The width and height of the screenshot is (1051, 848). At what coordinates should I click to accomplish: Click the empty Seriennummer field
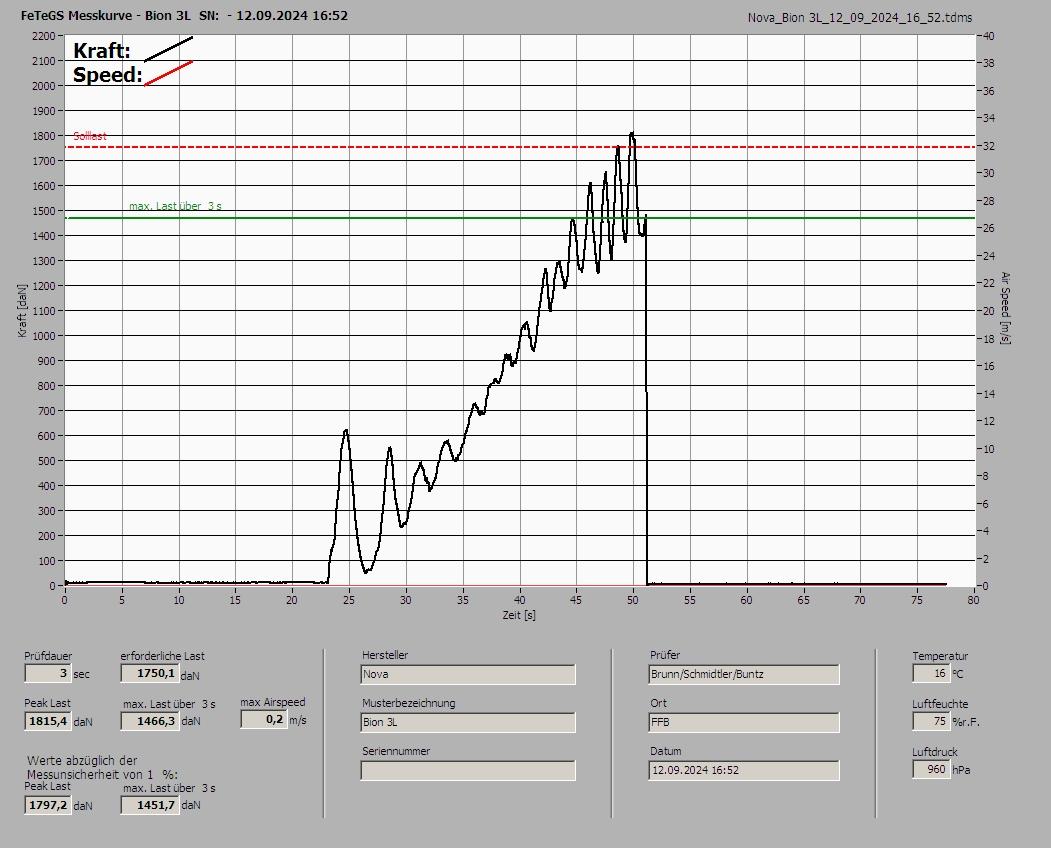click(468, 771)
